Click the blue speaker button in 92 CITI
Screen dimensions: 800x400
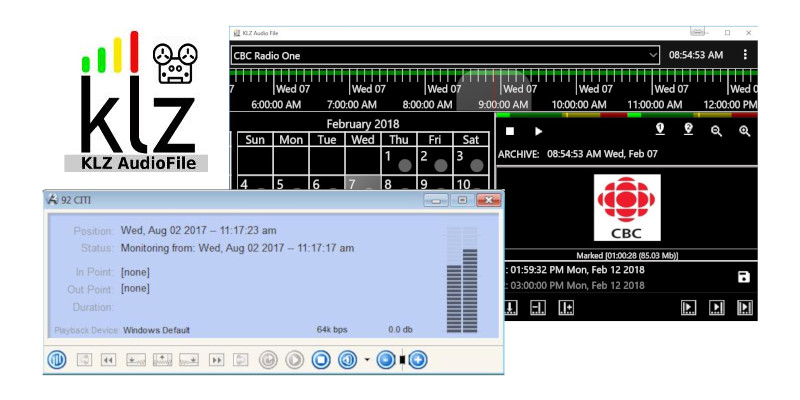(347, 360)
